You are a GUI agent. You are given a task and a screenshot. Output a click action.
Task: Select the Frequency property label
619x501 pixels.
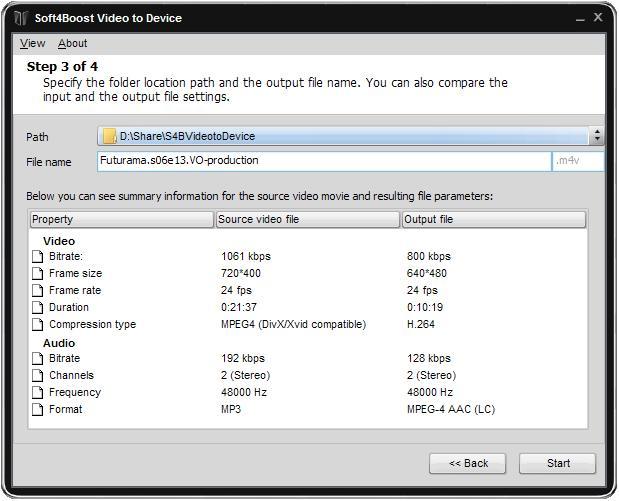click(x=75, y=392)
